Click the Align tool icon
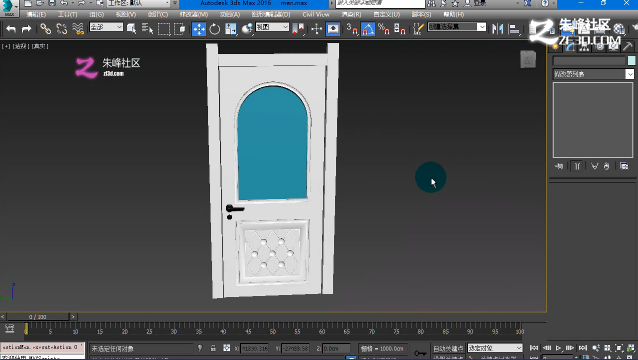 [x=514, y=29]
